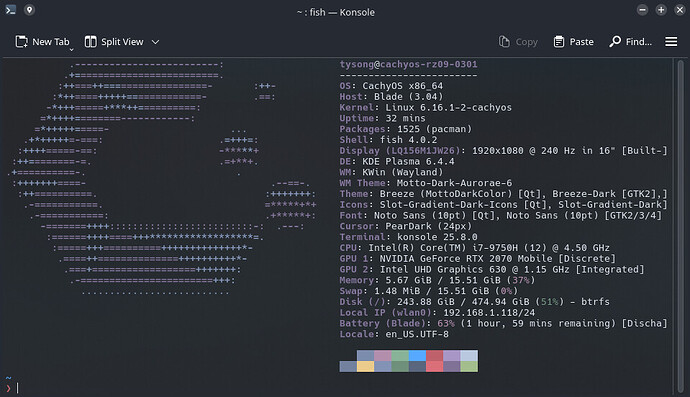Click the red color block in bottom row
690x397 pixels.
tap(434, 366)
